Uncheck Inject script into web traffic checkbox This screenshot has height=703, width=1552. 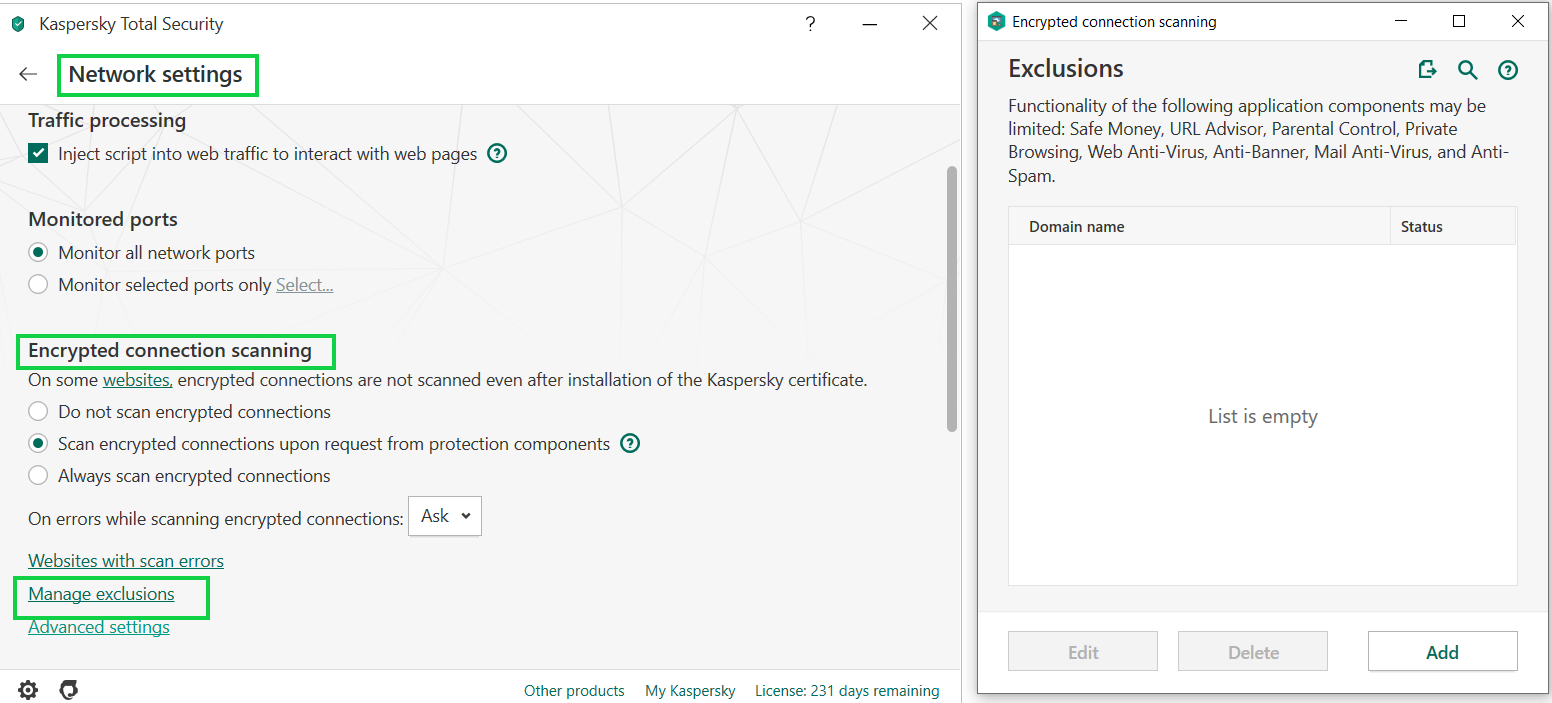point(38,154)
